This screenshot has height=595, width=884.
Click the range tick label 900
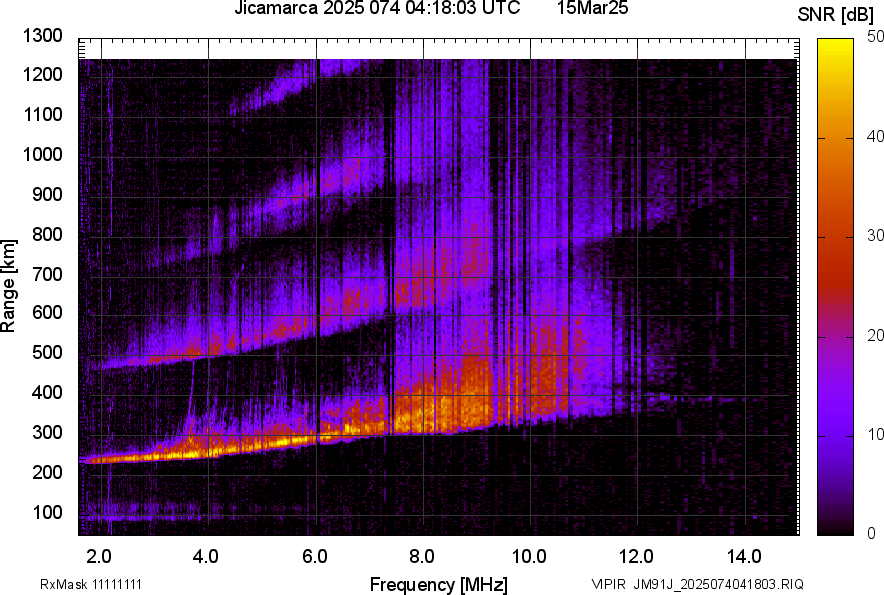tap(47, 194)
